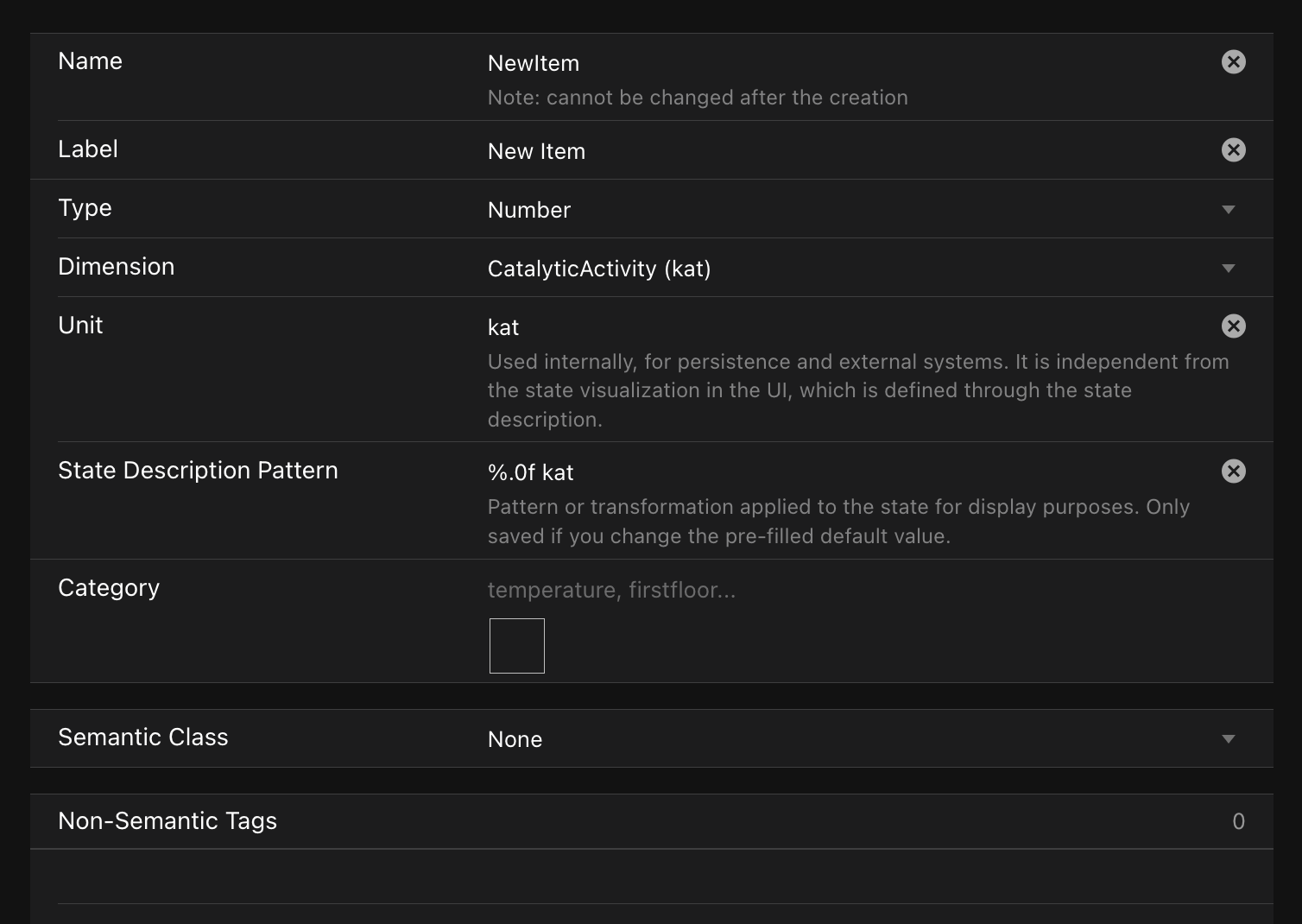Viewport: 1302px width, 924px height.
Task: Click the empty category icon preview box
Action: pyautogui.click(x=516, y=646)
